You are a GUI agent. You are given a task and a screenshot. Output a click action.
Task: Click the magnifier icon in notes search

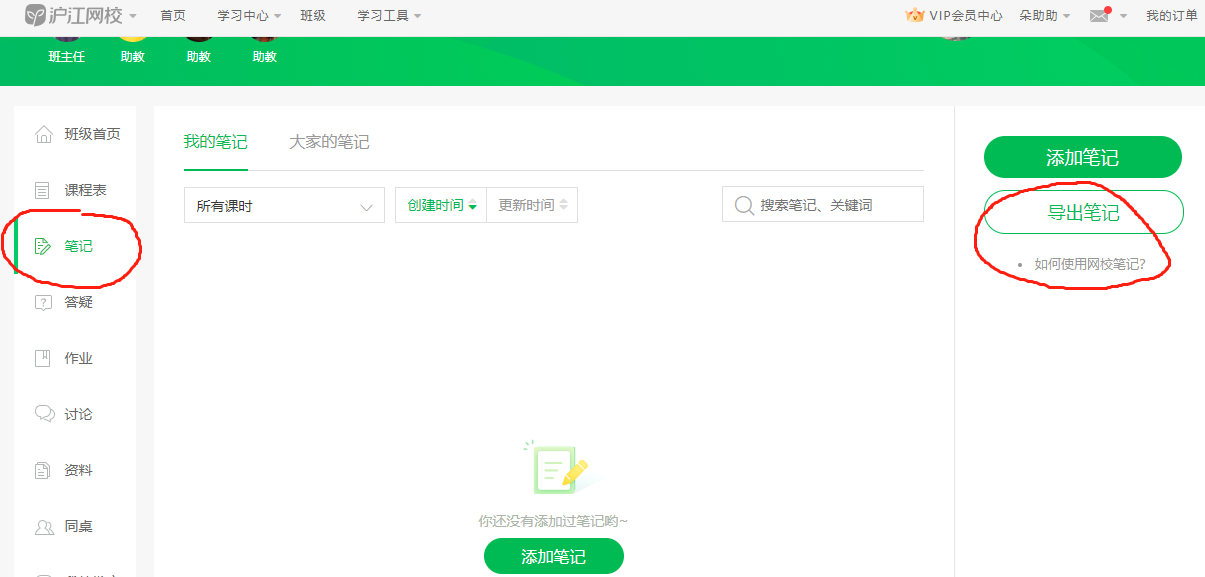743,205
